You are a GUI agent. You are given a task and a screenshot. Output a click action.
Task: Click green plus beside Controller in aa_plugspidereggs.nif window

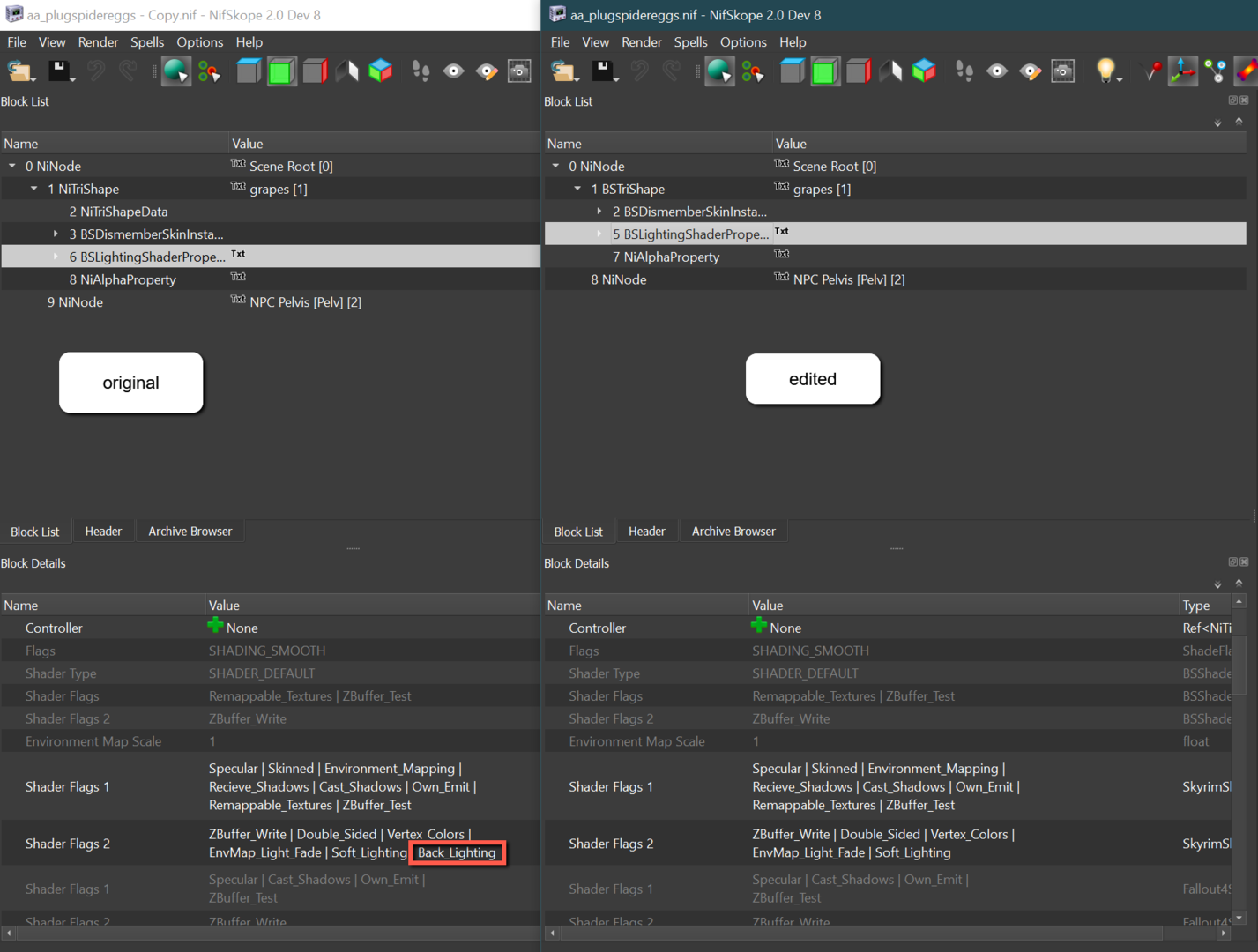click(758, 626)
